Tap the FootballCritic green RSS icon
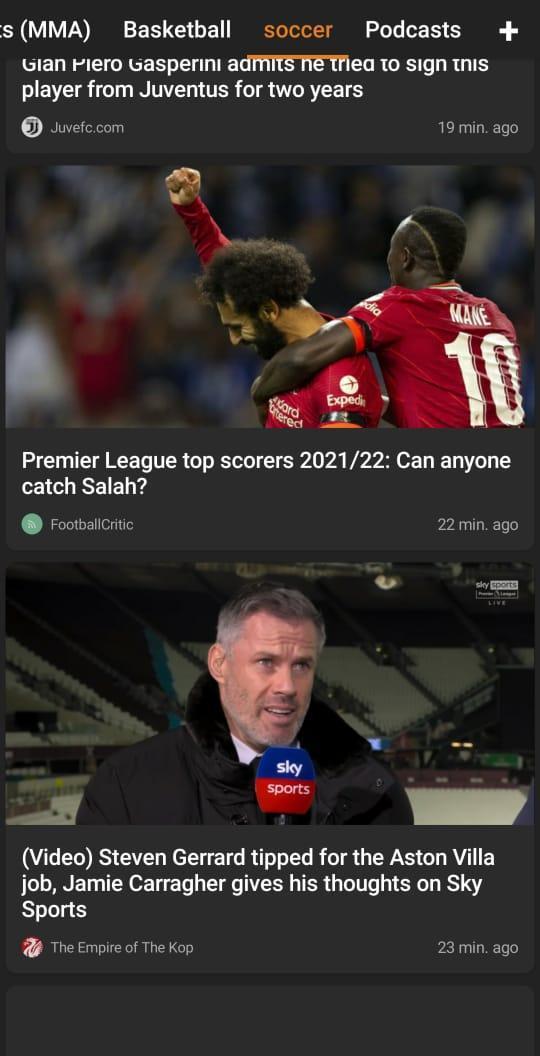The image size is (540, 1056). click(x=32, y=524)
